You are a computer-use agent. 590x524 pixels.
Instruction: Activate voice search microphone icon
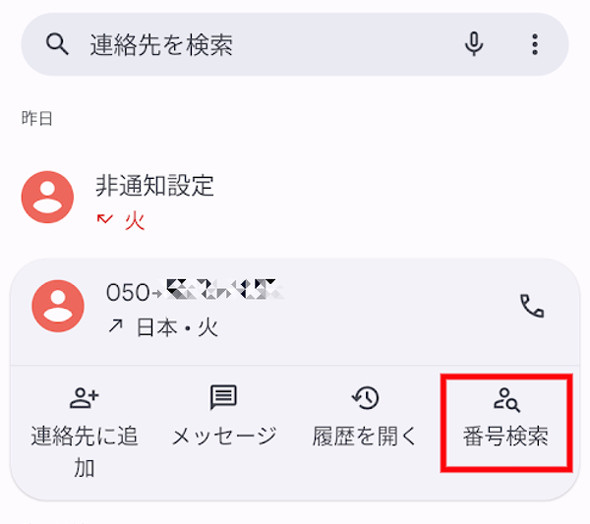click(x=474, y=44)
